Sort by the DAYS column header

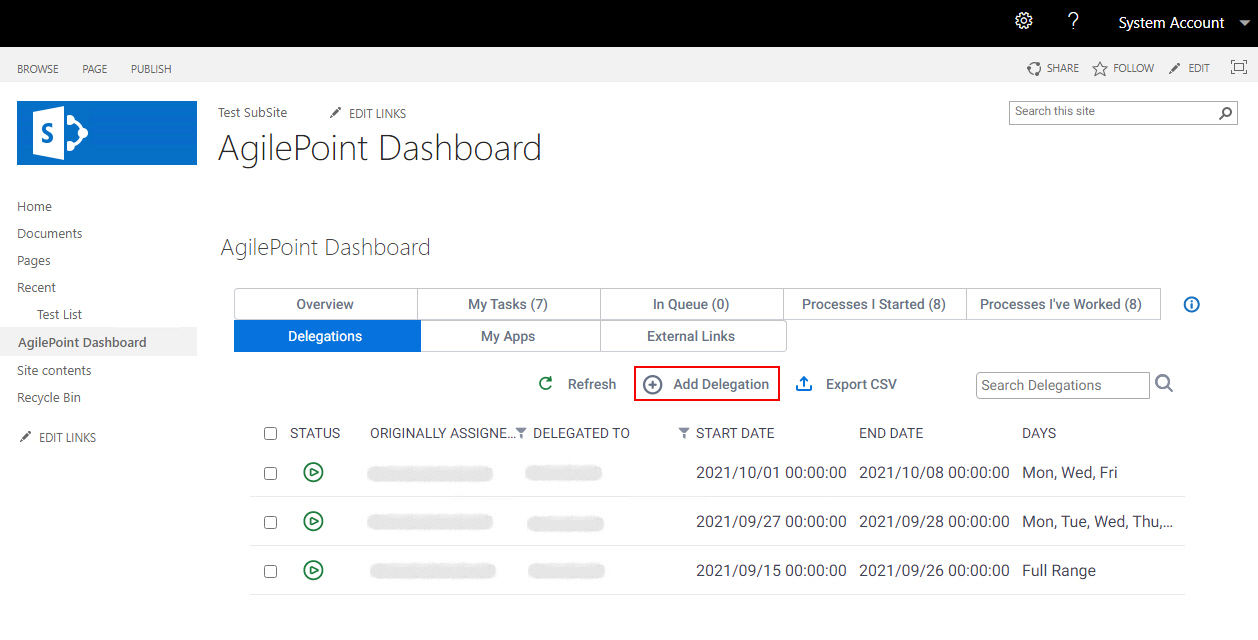(x=1039, y=433)
